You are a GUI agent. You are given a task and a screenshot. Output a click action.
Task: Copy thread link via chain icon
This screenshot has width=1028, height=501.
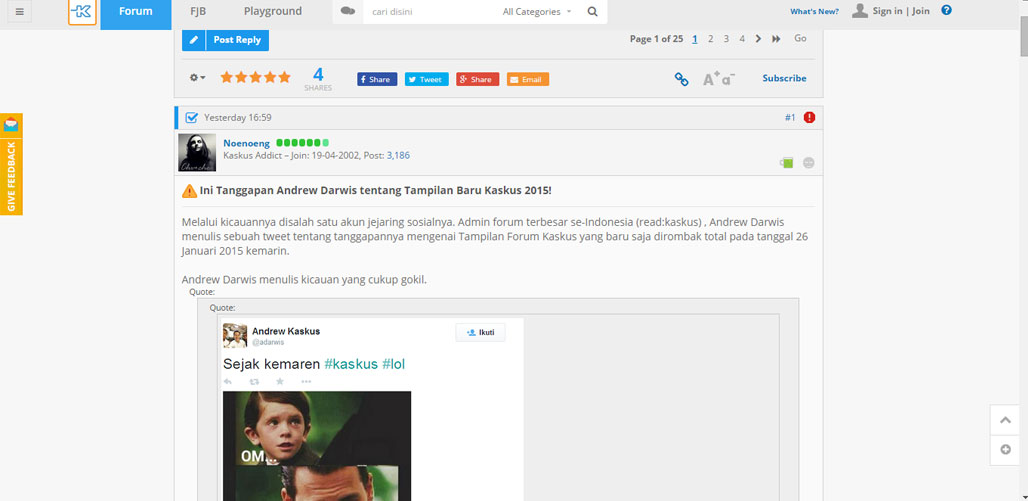point(682,79)
